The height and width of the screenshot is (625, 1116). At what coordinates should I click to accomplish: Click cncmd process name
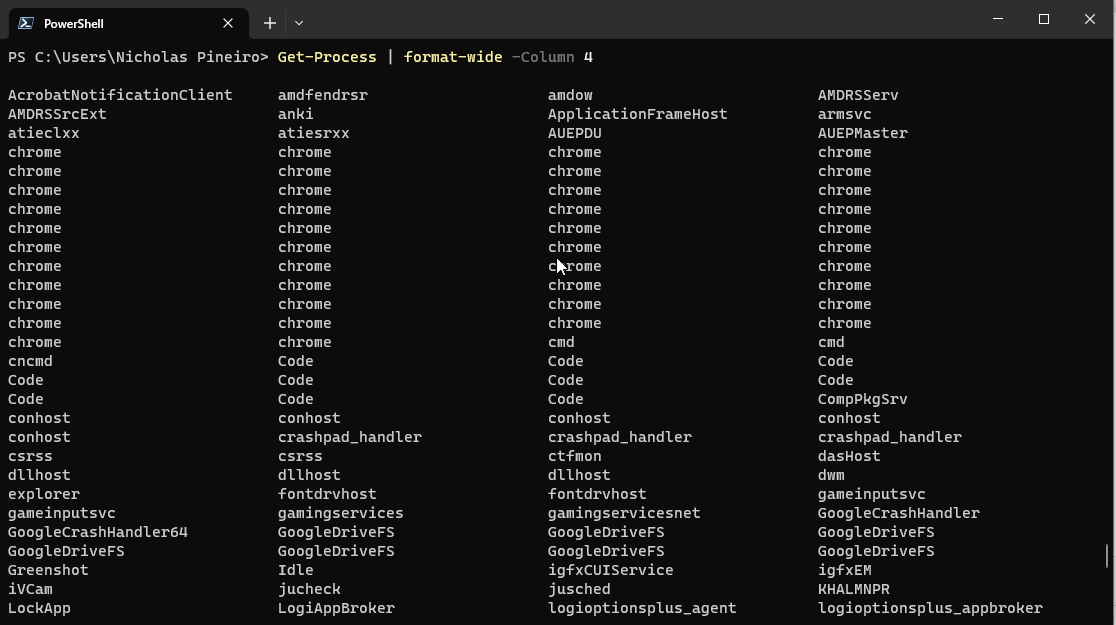[30, 361]
